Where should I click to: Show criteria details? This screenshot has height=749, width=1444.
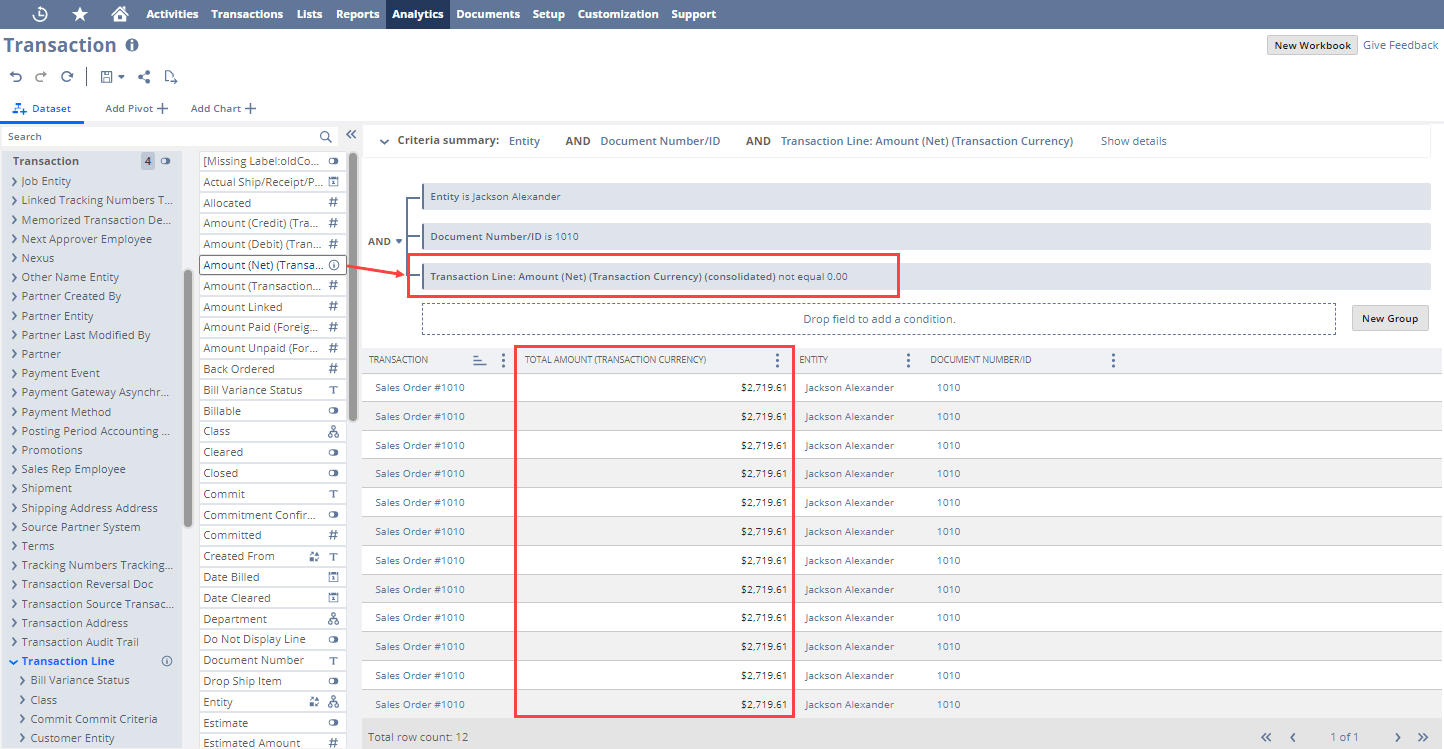point(1133,142)
